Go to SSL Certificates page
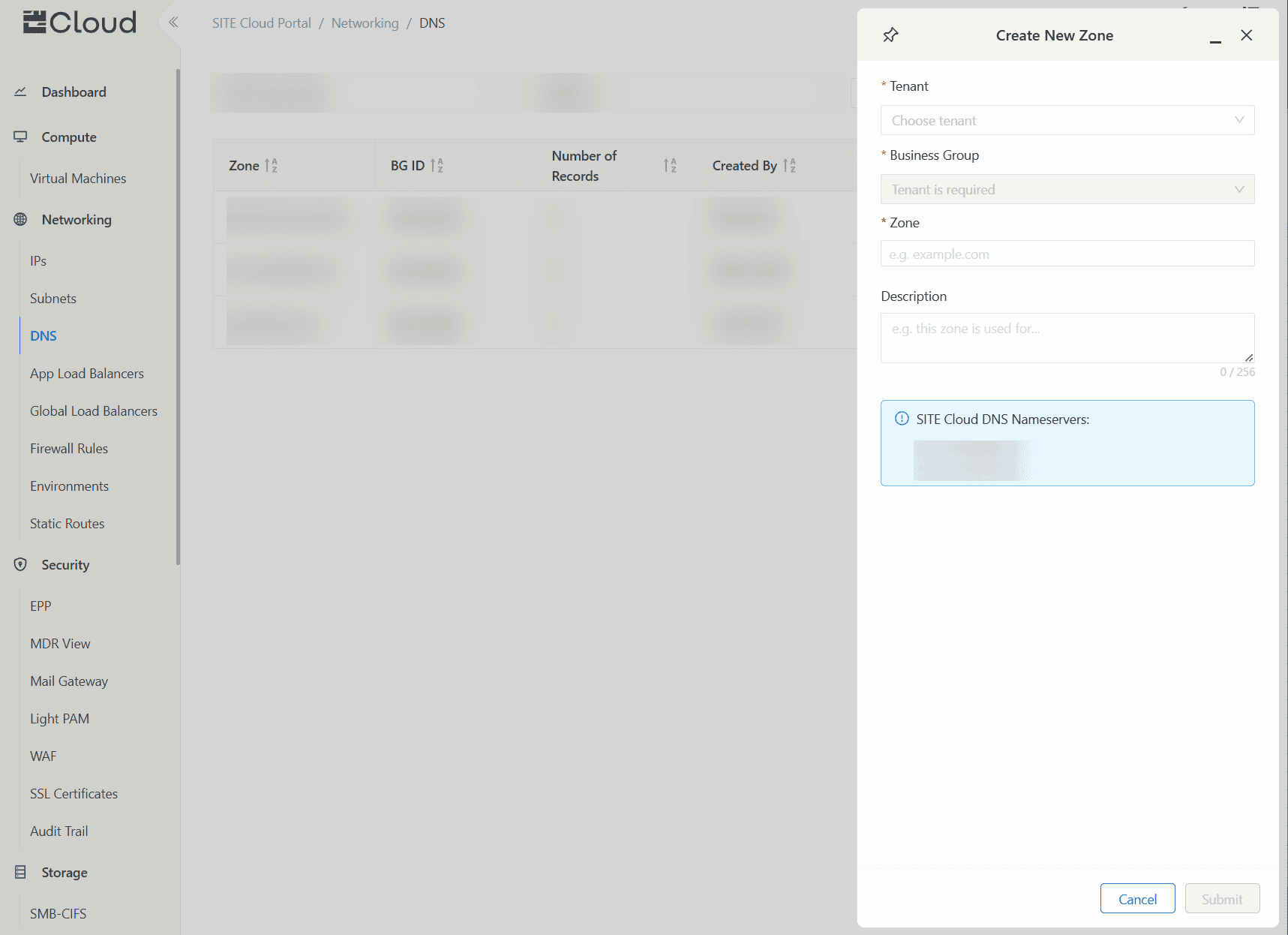Viewport: 1288px width, 935px height. coord(74,794)
